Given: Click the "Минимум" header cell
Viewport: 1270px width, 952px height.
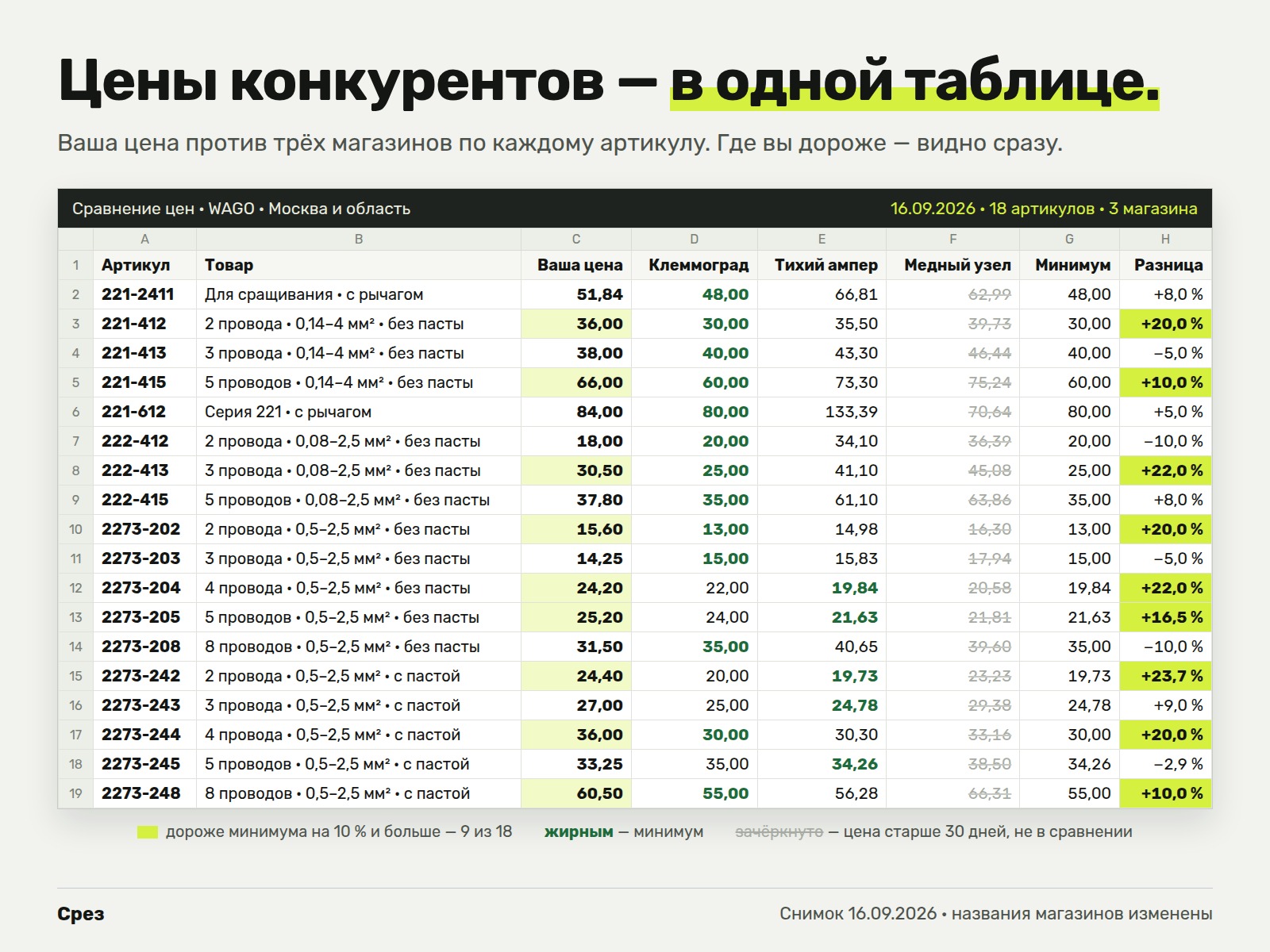Looking at the screenshot, I should [x=1069, y=265].
